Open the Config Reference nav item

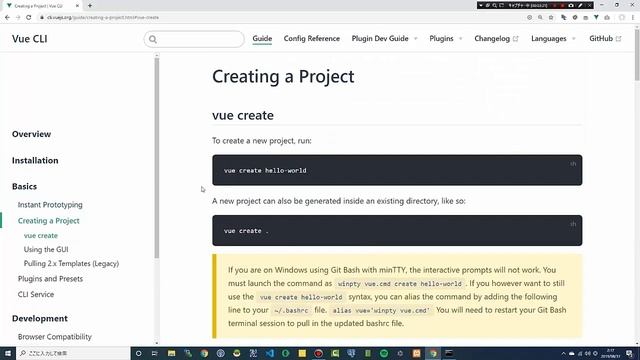[311, 38]
